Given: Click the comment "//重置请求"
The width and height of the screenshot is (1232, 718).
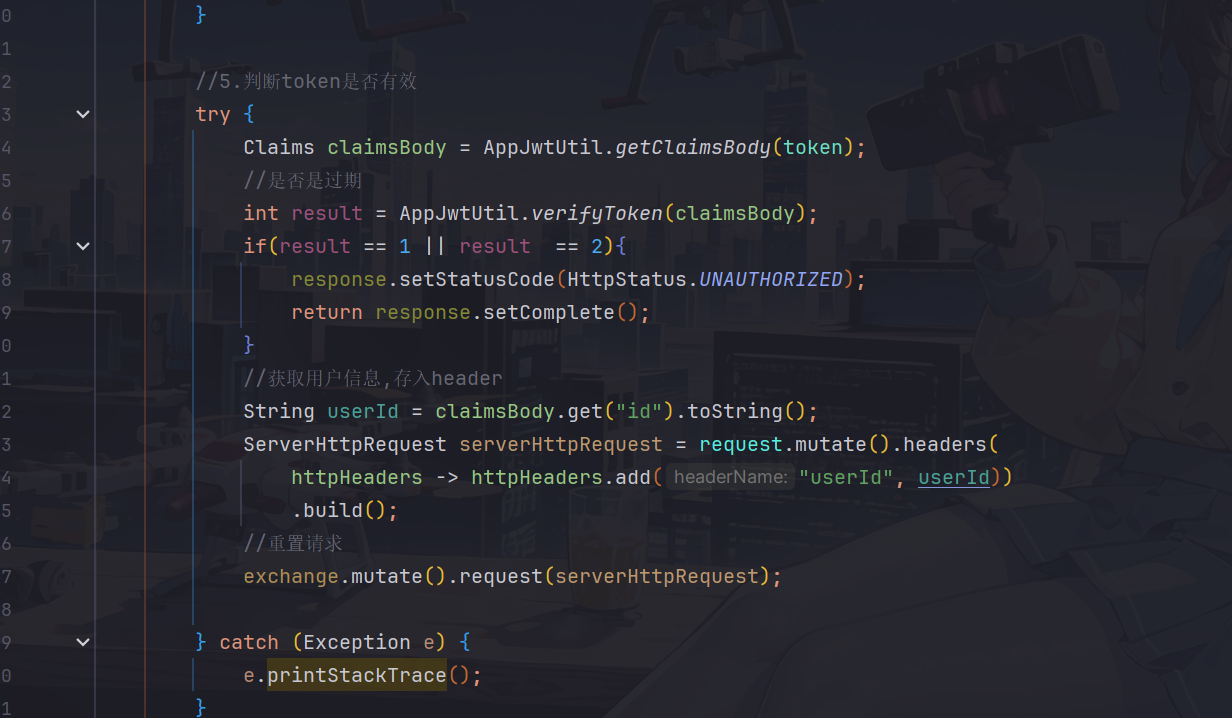Looking at the screenshot, I should 293,543.
